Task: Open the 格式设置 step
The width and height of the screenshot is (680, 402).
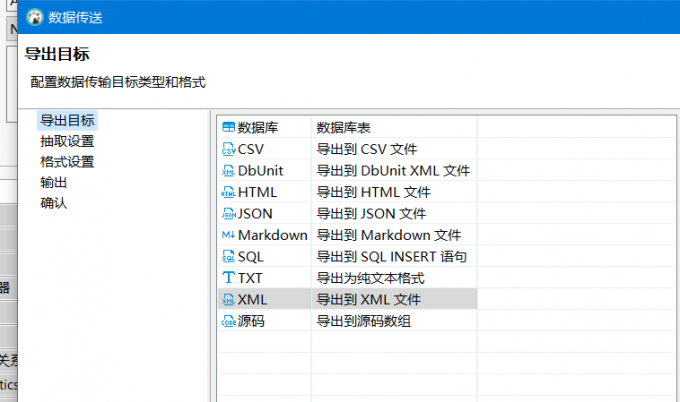Action: [x=67, y=162]
